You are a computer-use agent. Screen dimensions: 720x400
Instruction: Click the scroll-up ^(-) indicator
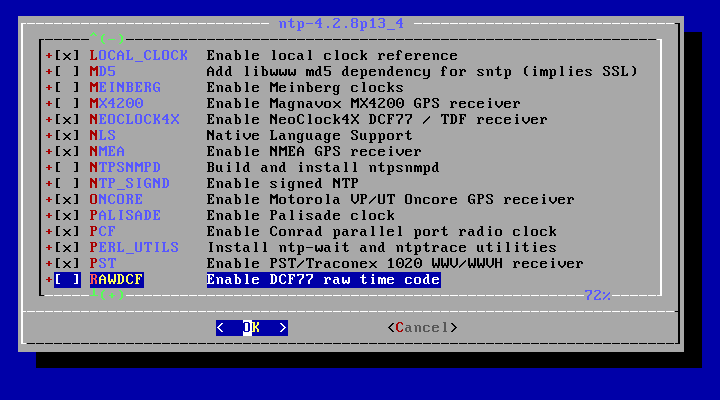tap(107, 38)
